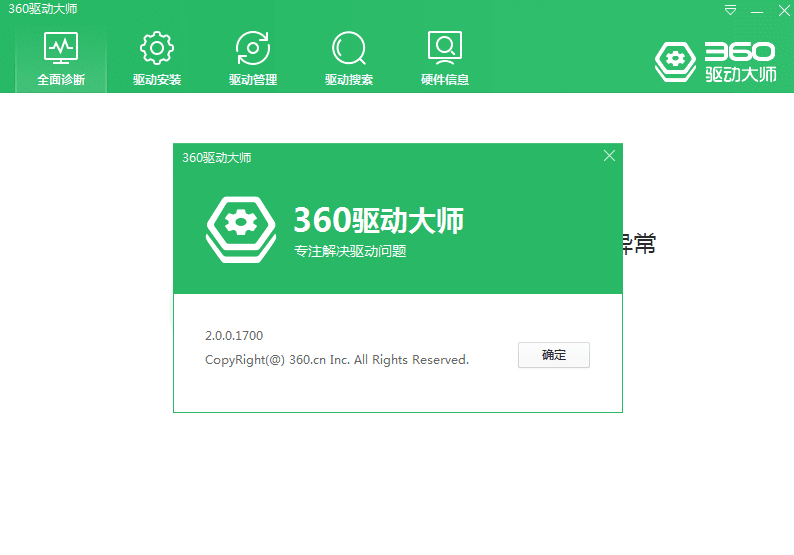This screenshot has height=555, width=794.
Task: Click the about dialog title bar text
Action: click(x=217, y=157)
